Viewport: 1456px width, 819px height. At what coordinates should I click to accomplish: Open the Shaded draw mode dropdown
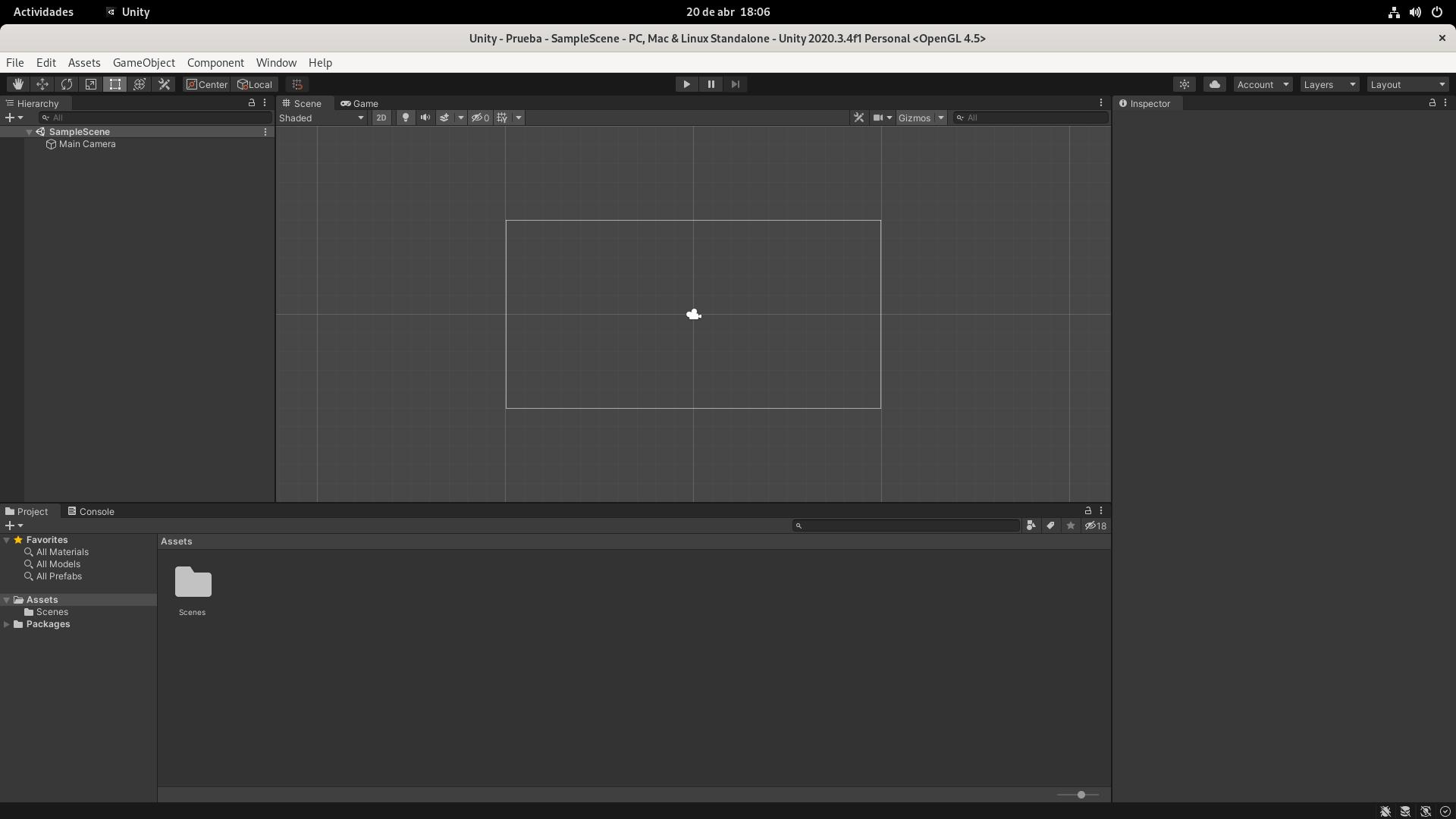tap(322, 118)
